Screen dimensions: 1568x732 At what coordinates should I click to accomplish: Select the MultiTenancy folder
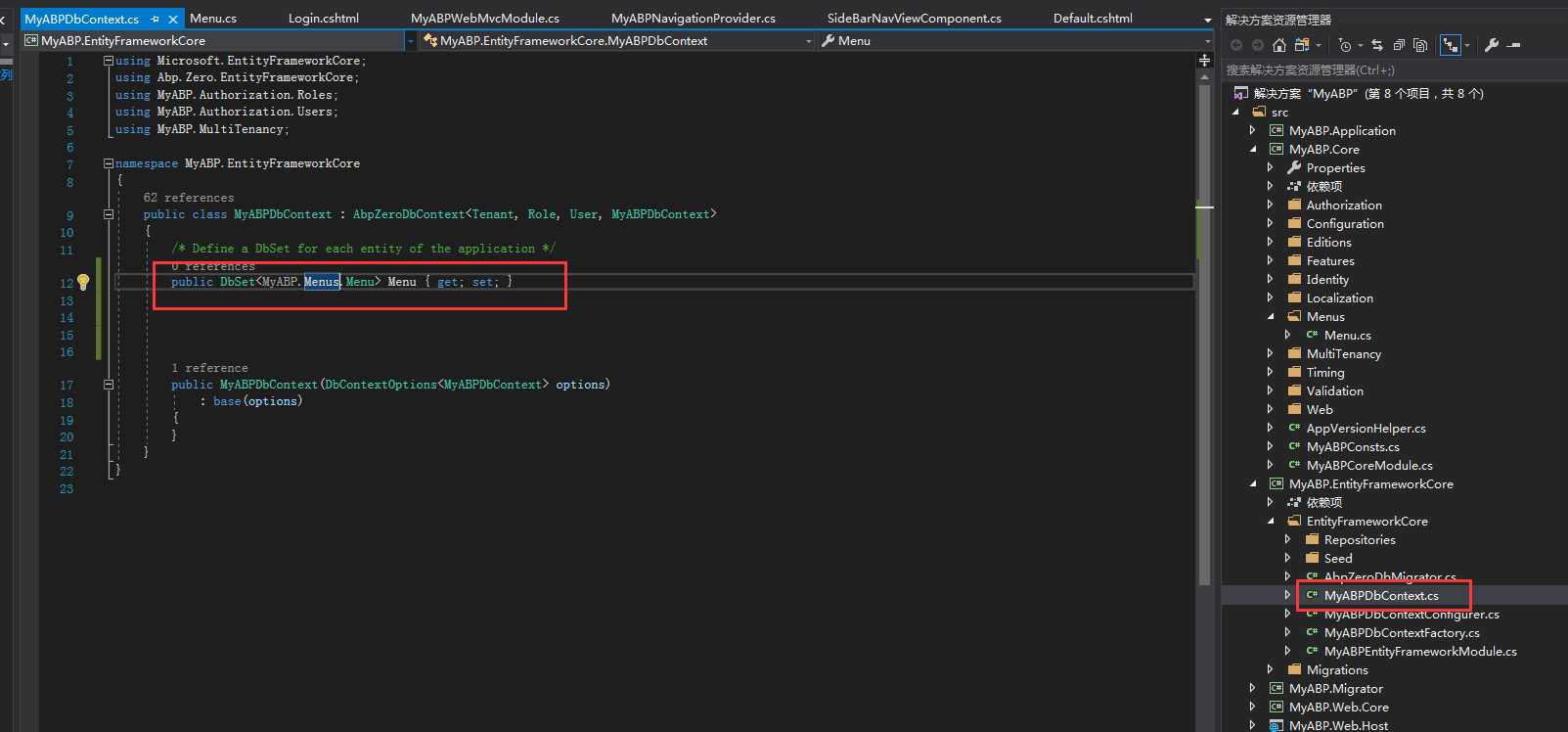[x=1334, y=353]
